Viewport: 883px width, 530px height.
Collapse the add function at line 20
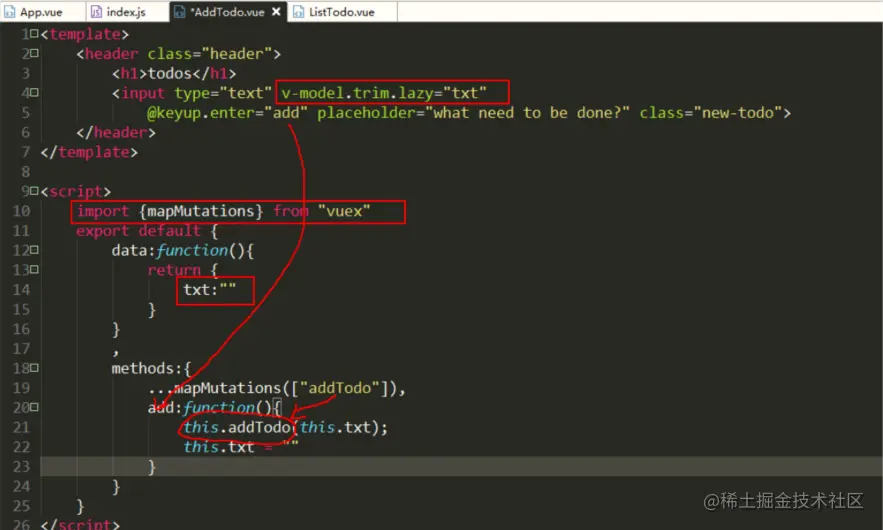point(34,407)
